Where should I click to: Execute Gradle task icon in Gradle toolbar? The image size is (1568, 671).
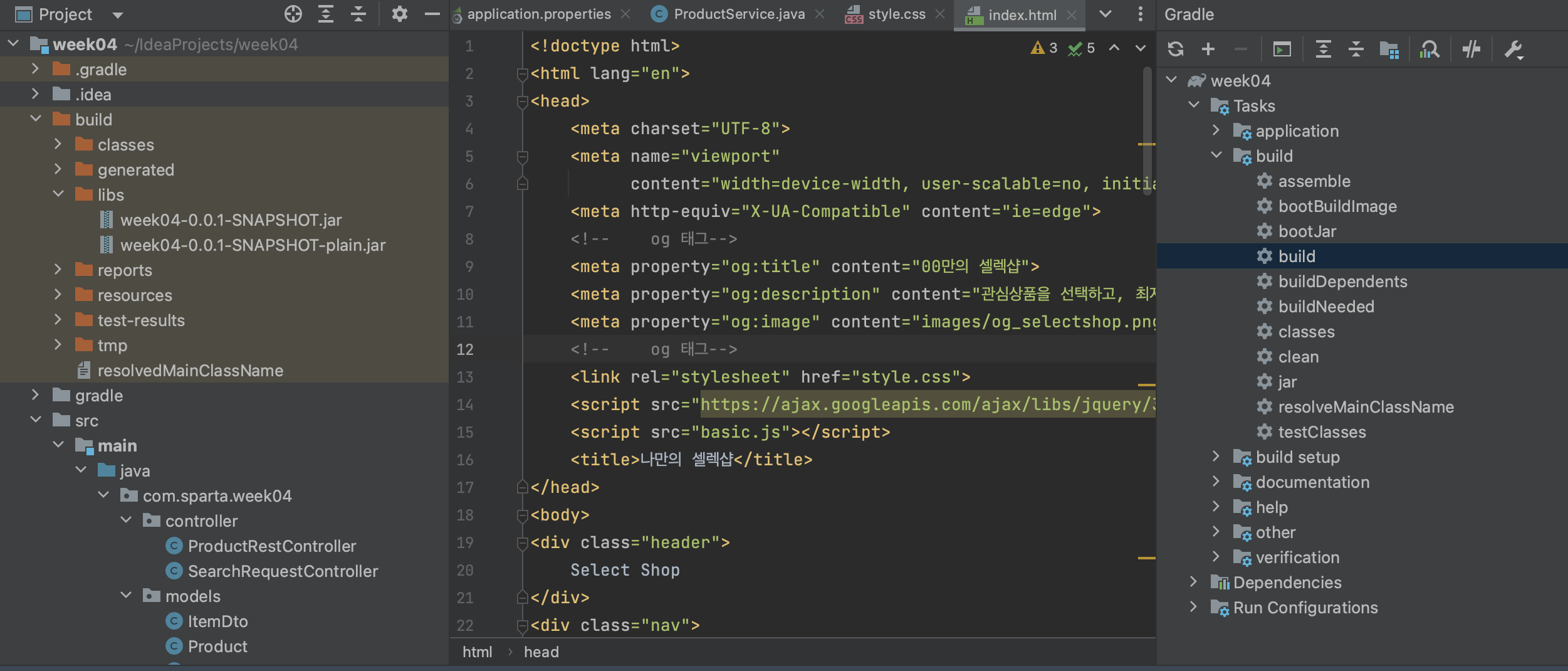click(1282, 49)
